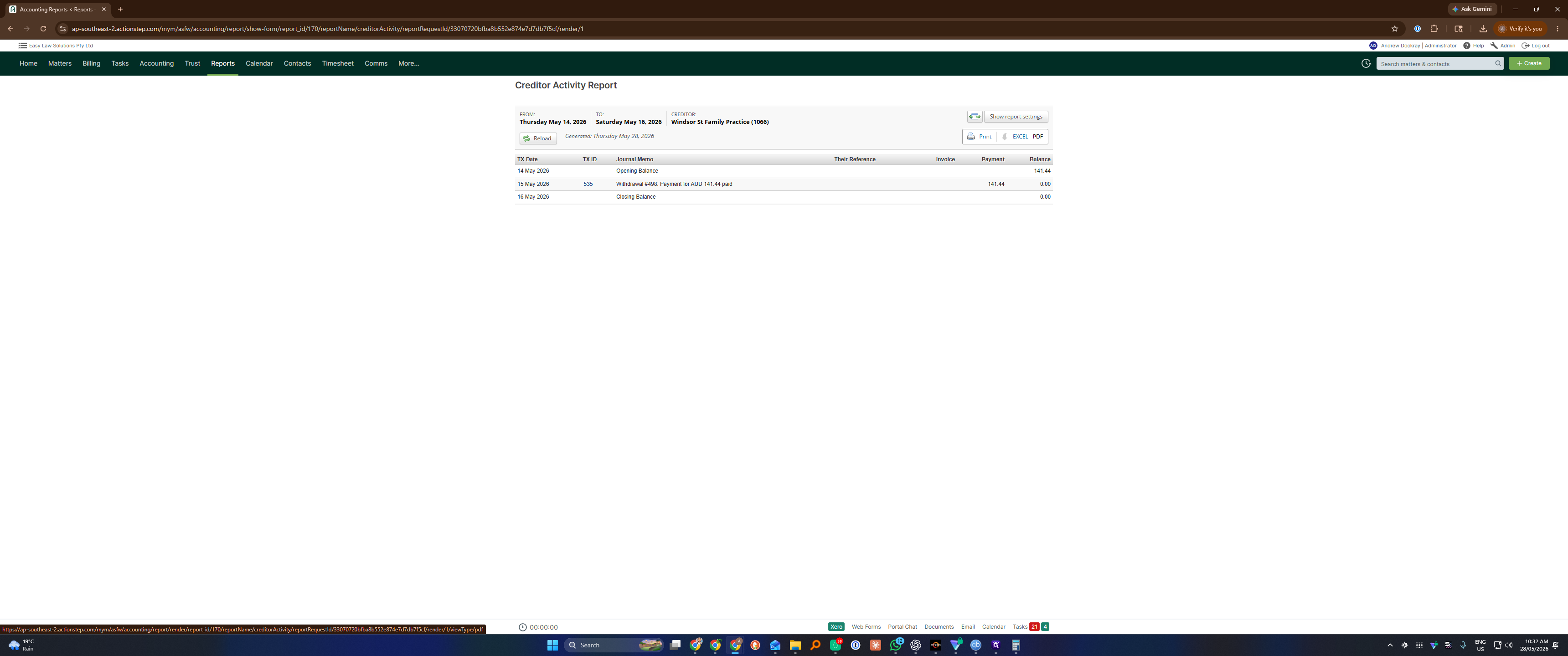Click the browser address bar URL

(327, 29)
